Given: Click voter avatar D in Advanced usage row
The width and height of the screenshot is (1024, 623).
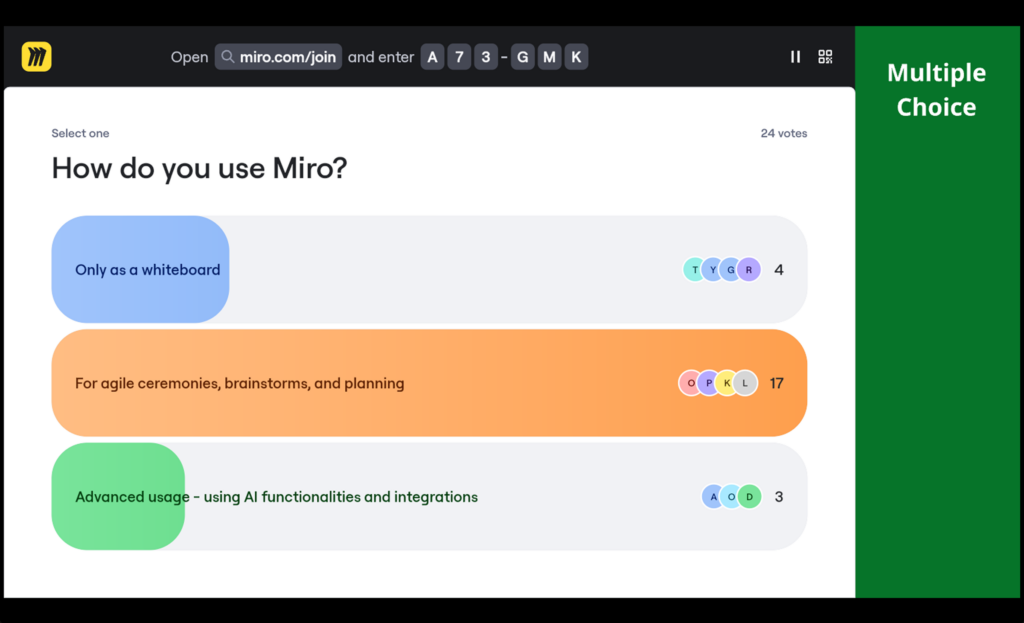Looking at the screenshot, I should (x=749, y=497).
